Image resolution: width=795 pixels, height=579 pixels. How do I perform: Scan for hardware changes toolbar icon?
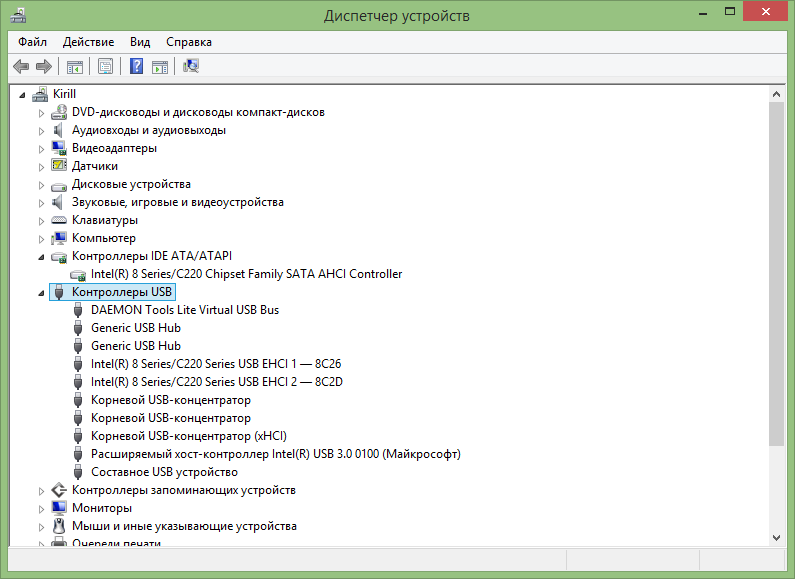tap(191, 66)
